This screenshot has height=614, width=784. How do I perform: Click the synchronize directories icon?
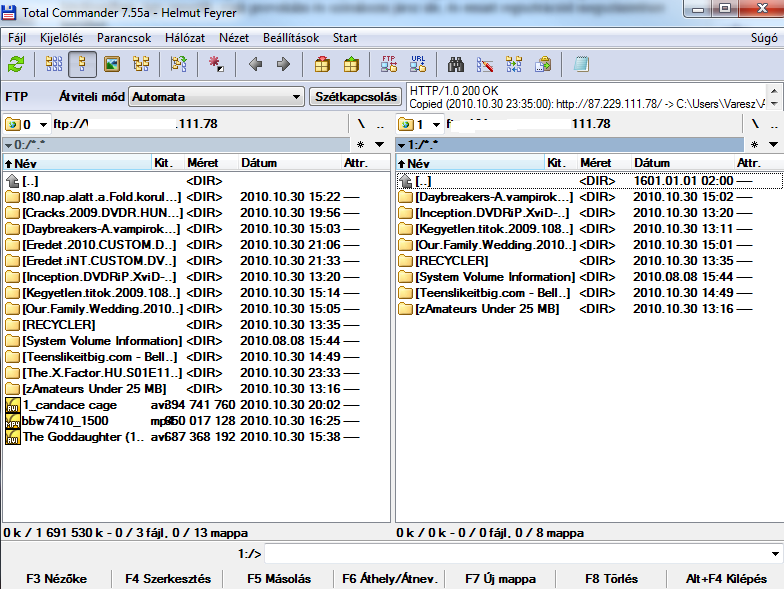(514, 64)
